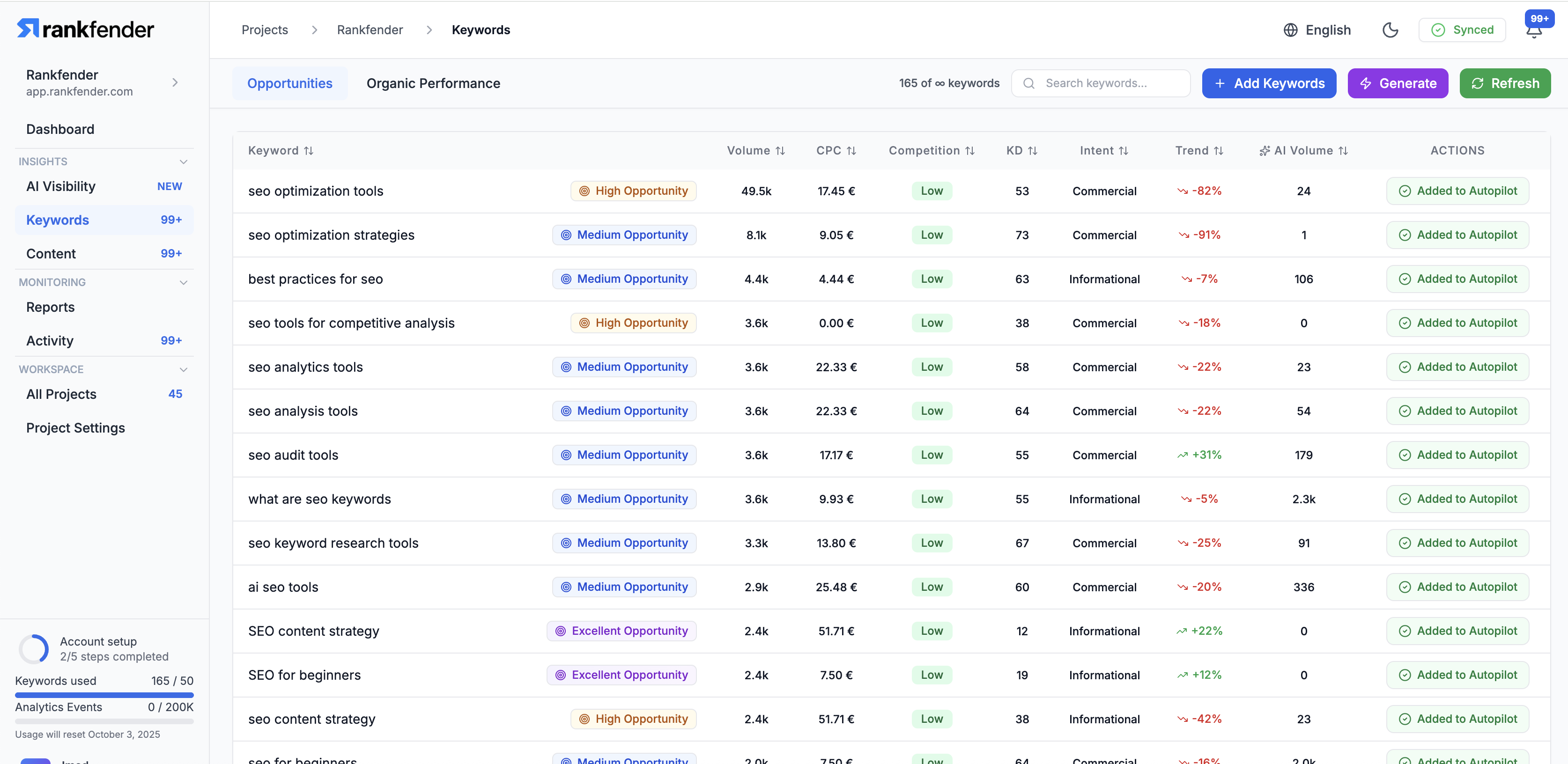
Task: Collapse the INSIGHTS sidebar section
Action: click(x=183, y=162)
